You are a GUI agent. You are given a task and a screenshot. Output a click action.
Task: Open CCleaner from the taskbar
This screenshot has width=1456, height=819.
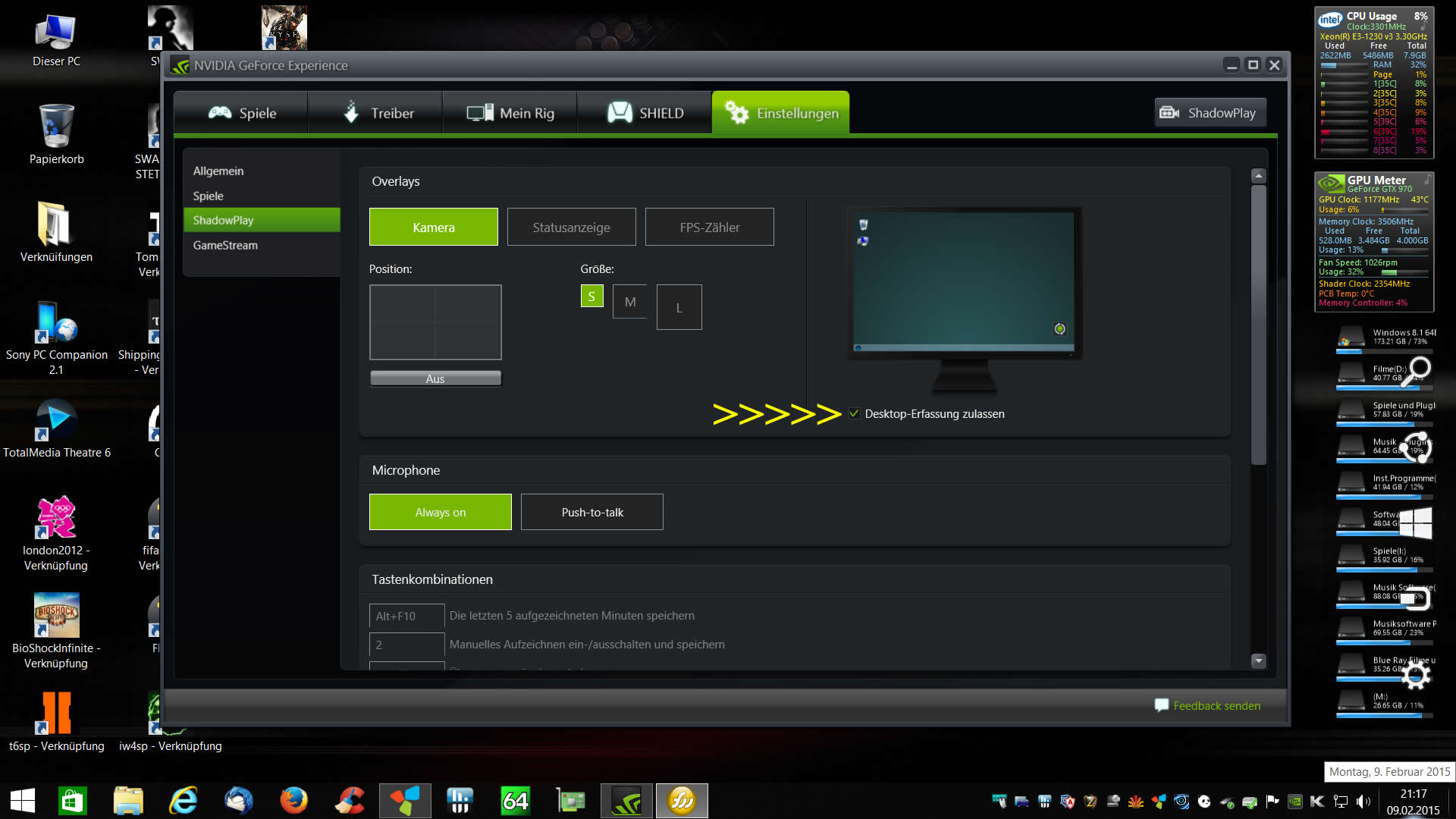click(350, 801)
